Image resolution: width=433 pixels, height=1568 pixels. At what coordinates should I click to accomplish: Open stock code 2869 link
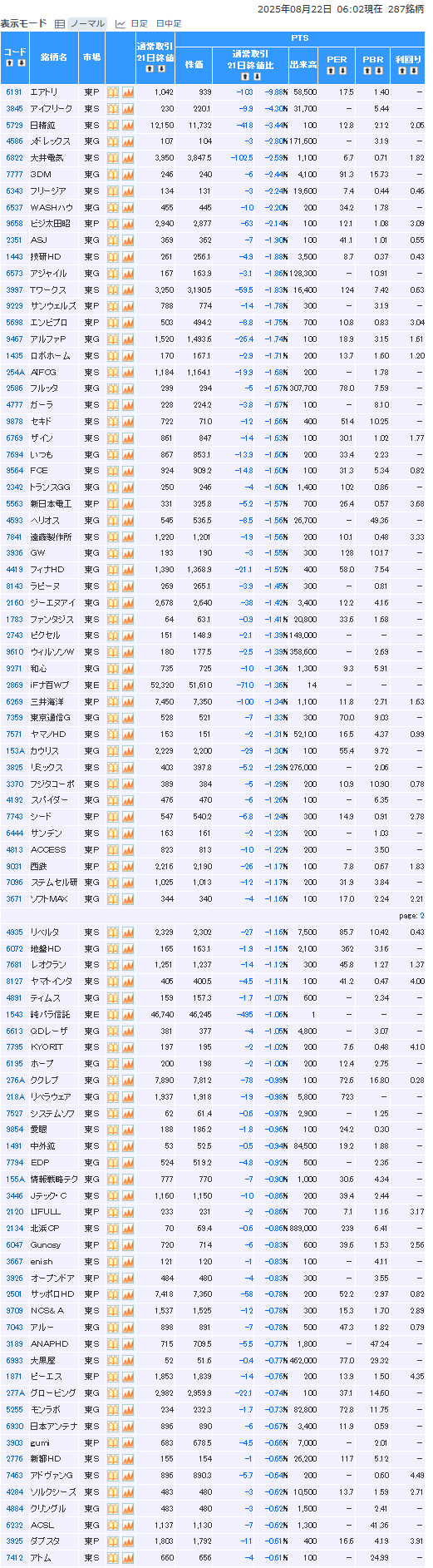pos(14,685)
